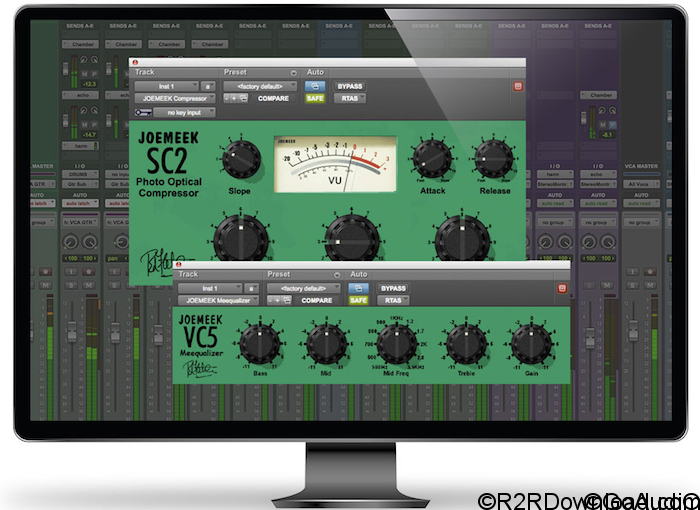Open RTAS format selector in Compressor window
The height and width of the screenshot is (510, 700).
[x=350, y=98]
